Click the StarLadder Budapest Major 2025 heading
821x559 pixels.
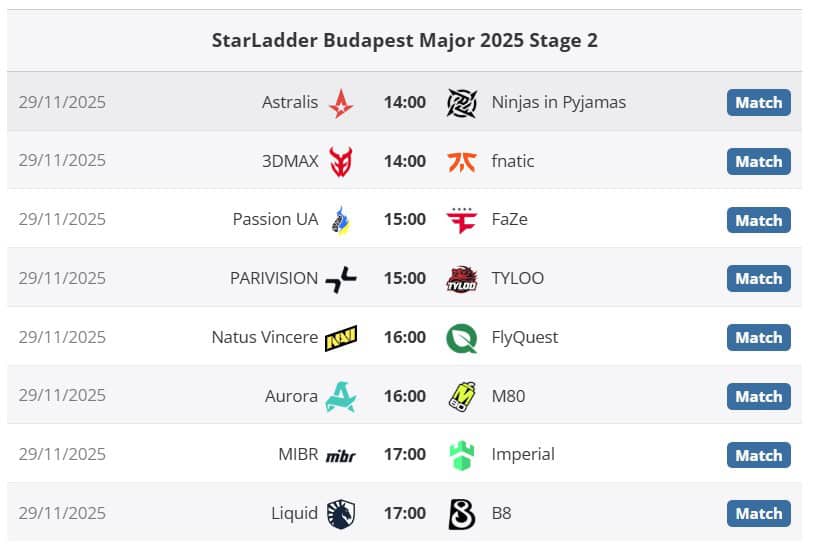404,41
